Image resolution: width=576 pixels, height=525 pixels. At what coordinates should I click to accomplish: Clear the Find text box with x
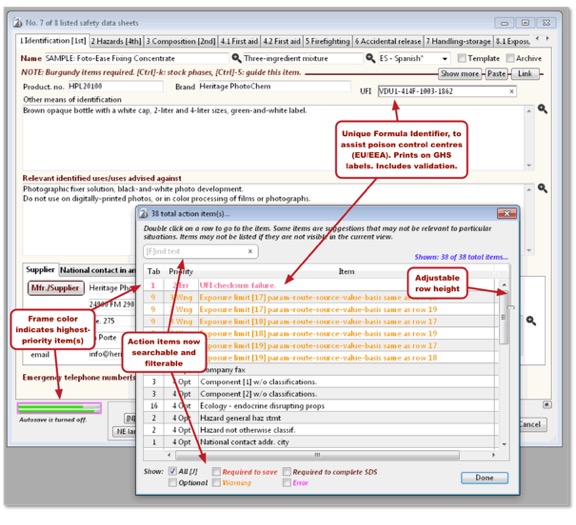[250, 251]
